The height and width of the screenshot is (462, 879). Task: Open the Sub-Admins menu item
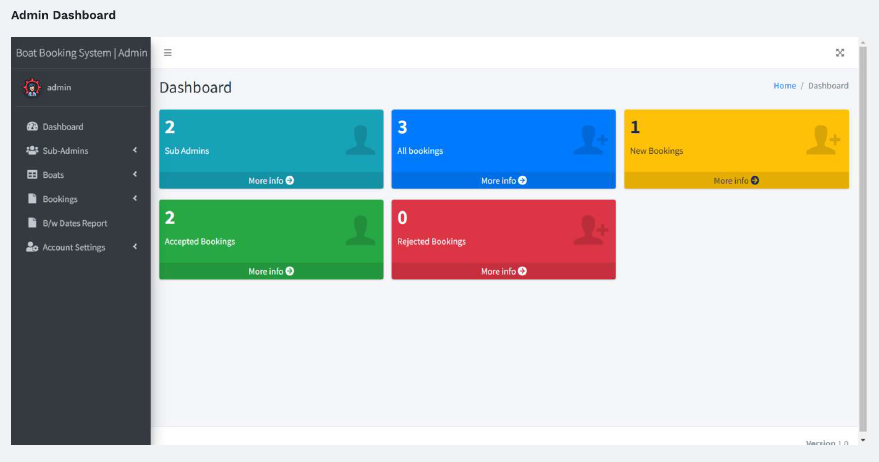click(x=81, y=151)
